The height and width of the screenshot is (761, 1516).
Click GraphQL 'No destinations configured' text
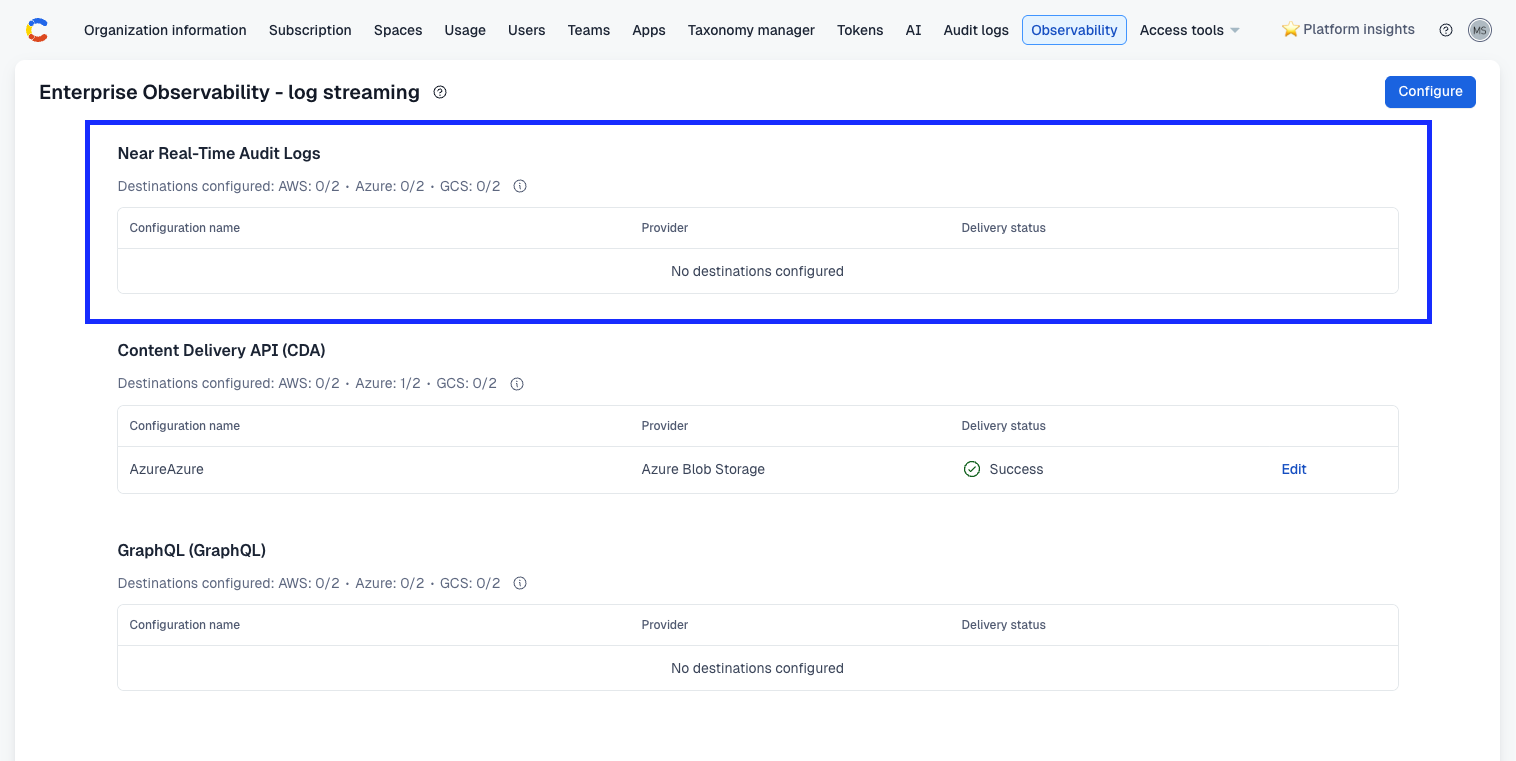(757, 668)
